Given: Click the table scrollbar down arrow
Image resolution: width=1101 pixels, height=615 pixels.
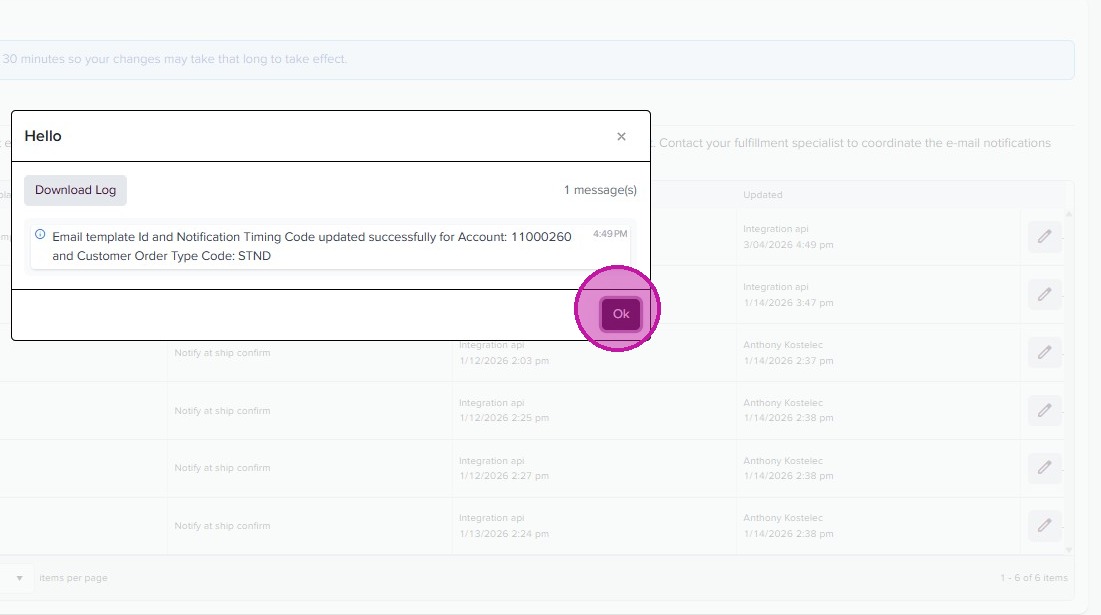Looking at the screenshot, I should pos(1068,549).
